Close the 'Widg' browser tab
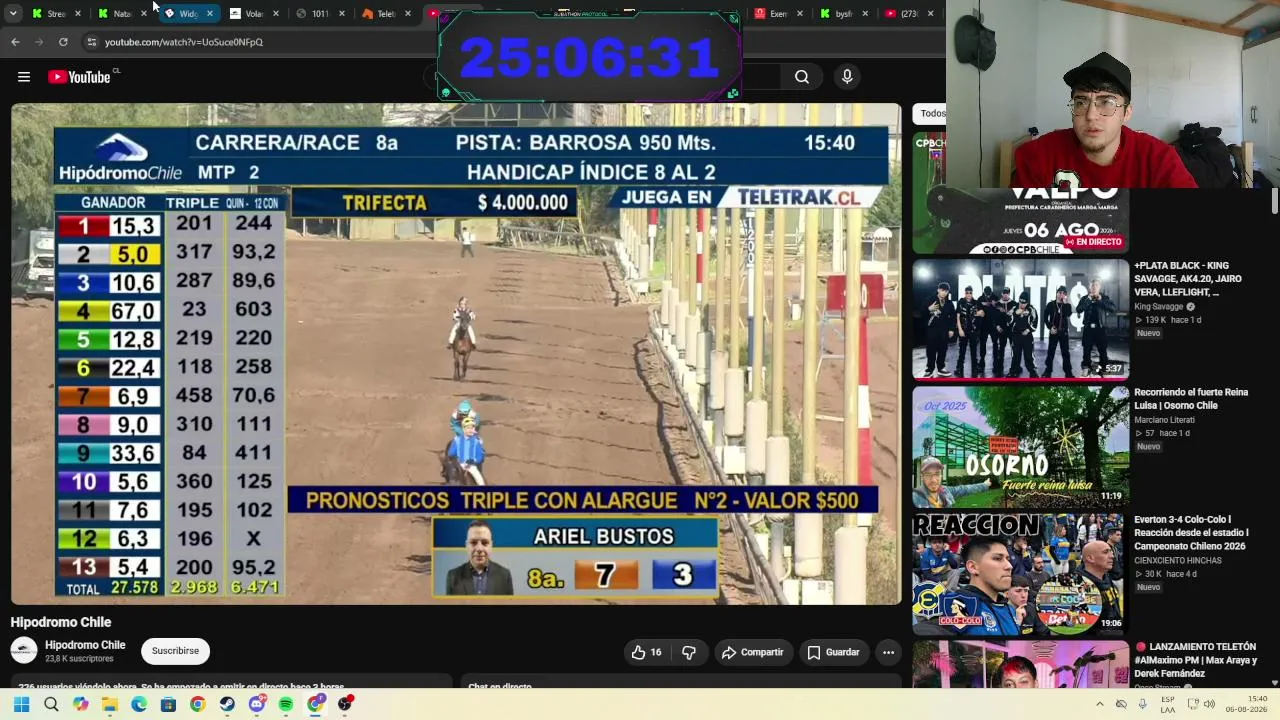This screenshot has height=720, width=1280. (210, 14)
